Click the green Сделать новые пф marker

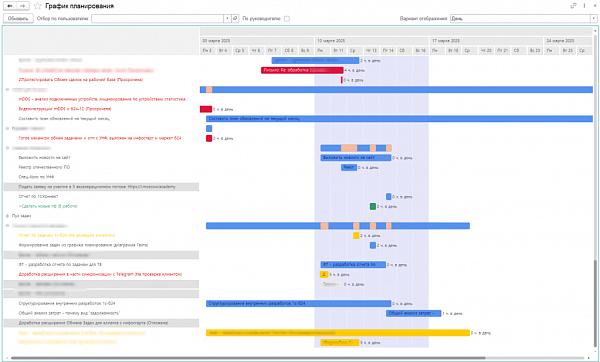click(373, 206)
